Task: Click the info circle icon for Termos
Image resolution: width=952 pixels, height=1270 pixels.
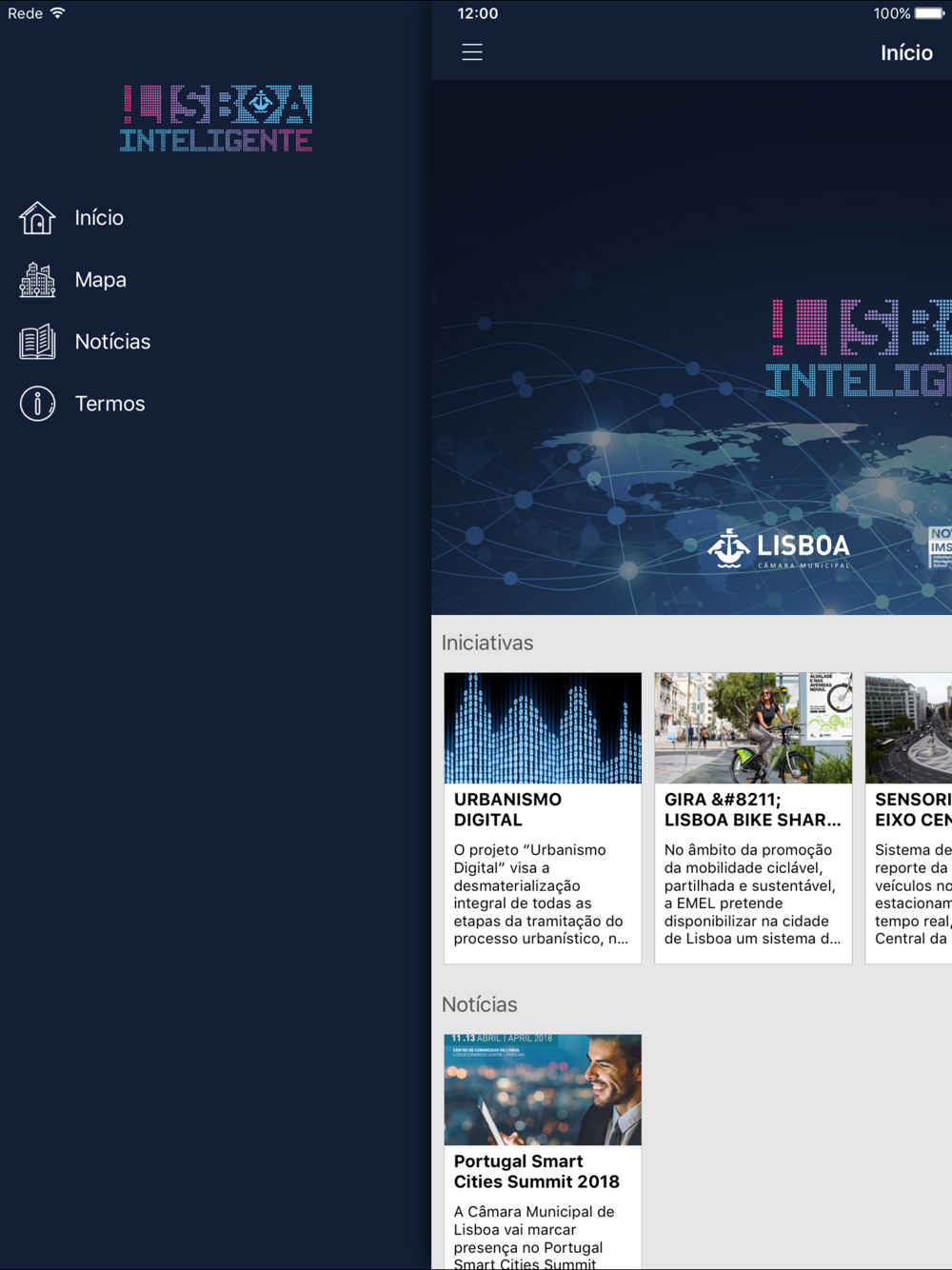Action: pyautogui.click(x=37, y=404)
